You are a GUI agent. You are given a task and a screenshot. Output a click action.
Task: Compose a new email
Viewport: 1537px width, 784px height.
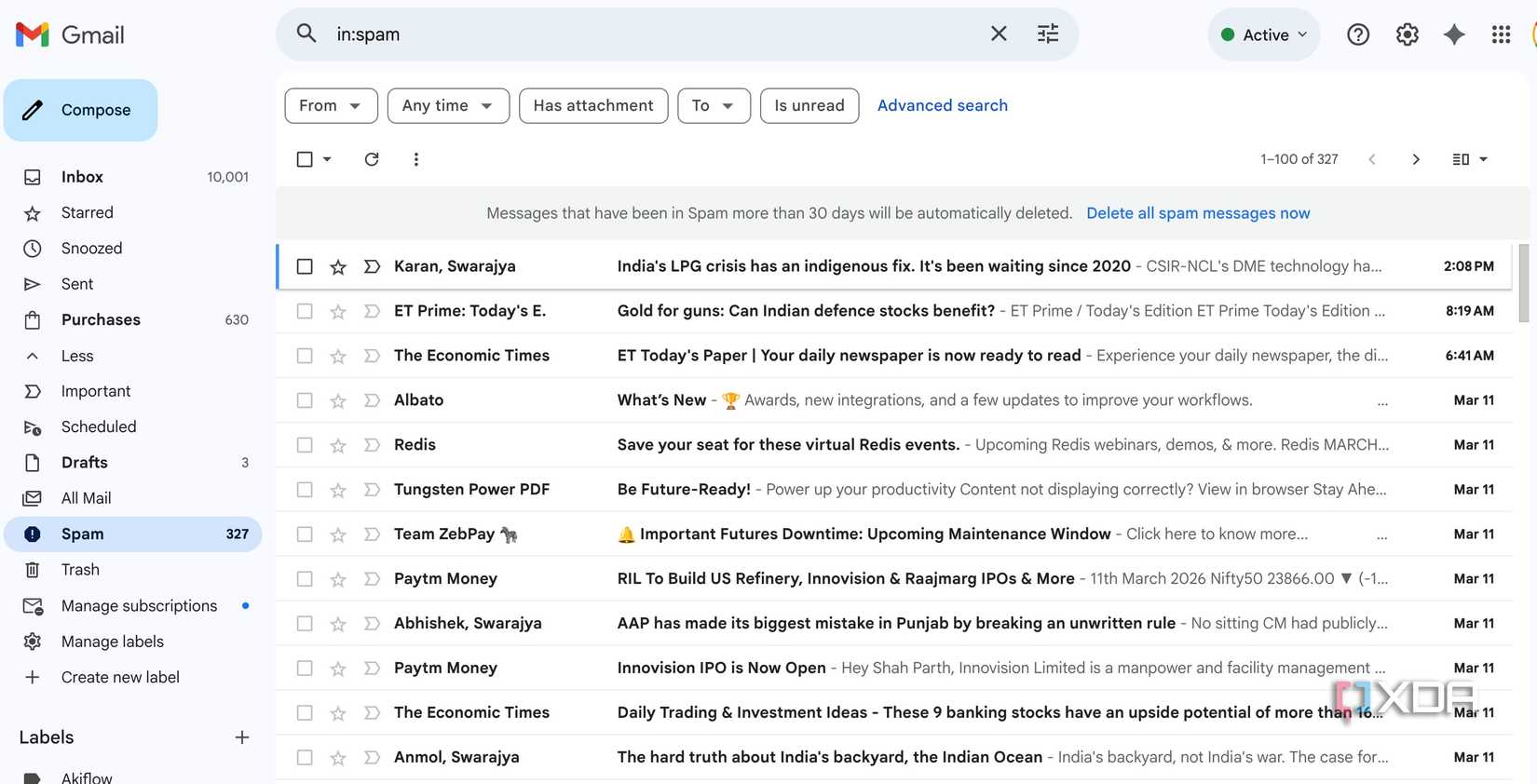(81, 110)
